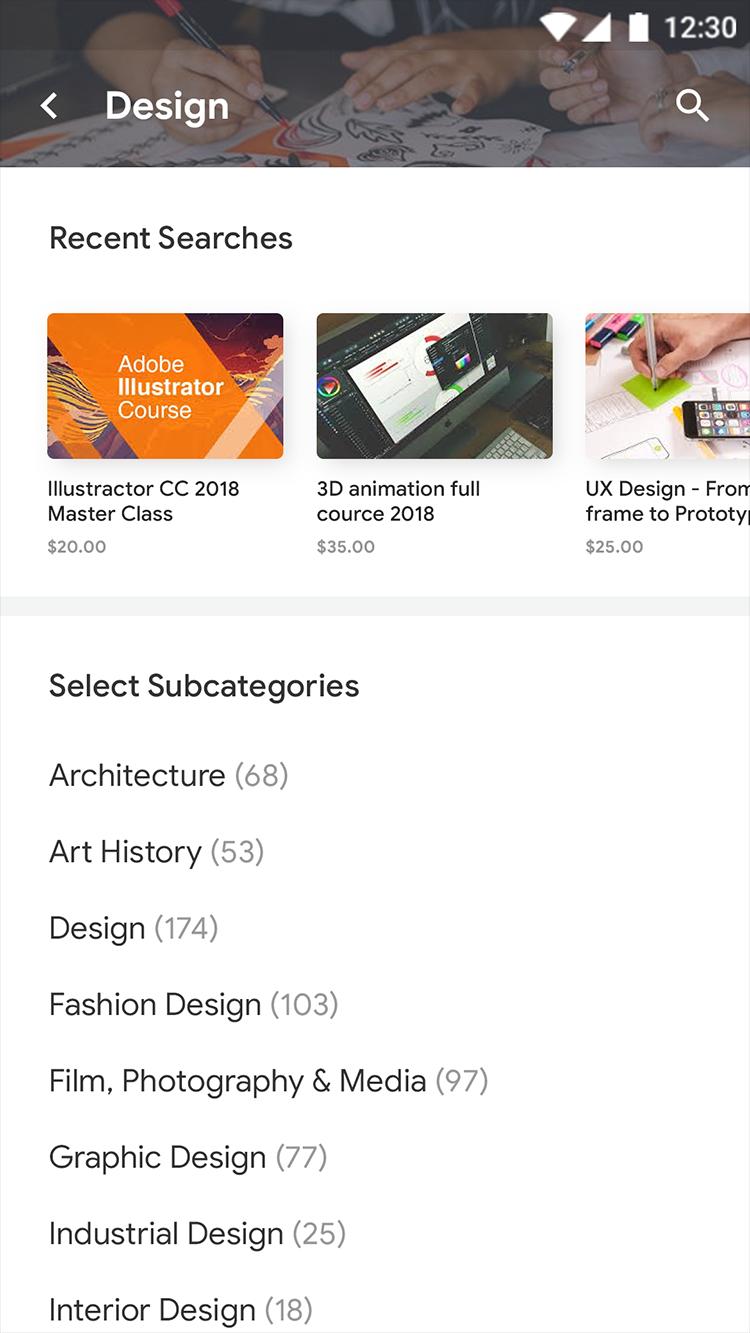Open Film, Photography & Media subcategory

point(268,1081)
